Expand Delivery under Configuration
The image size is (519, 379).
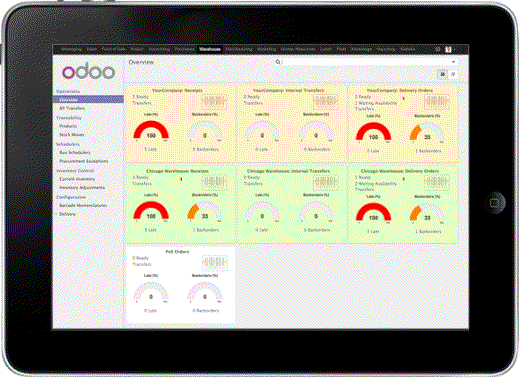68,214
